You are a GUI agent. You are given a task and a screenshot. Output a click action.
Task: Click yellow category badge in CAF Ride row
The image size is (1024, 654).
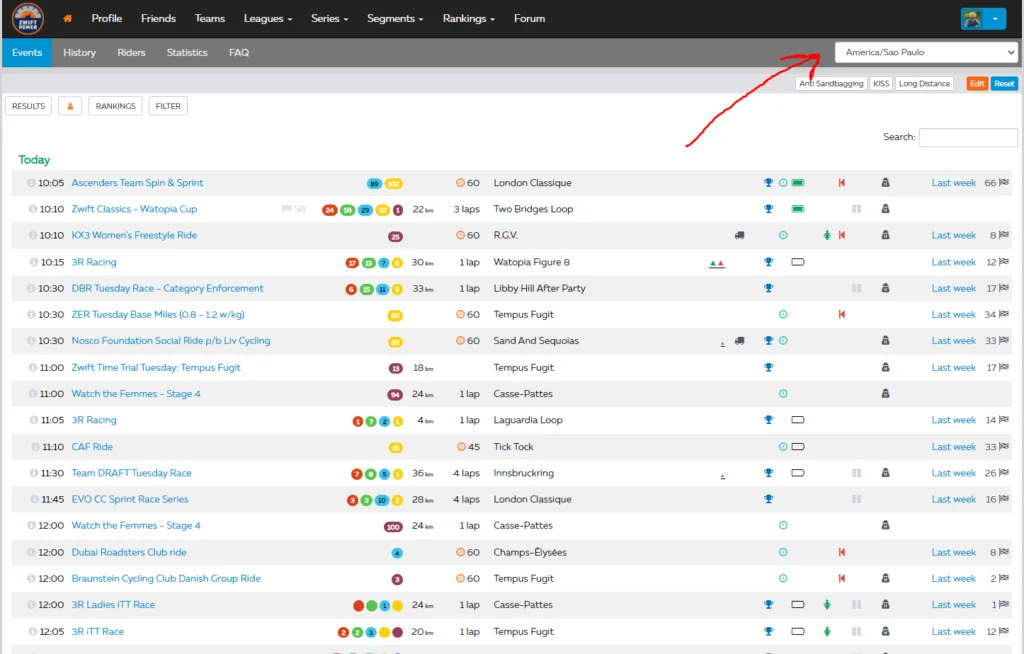pos(395,448)
